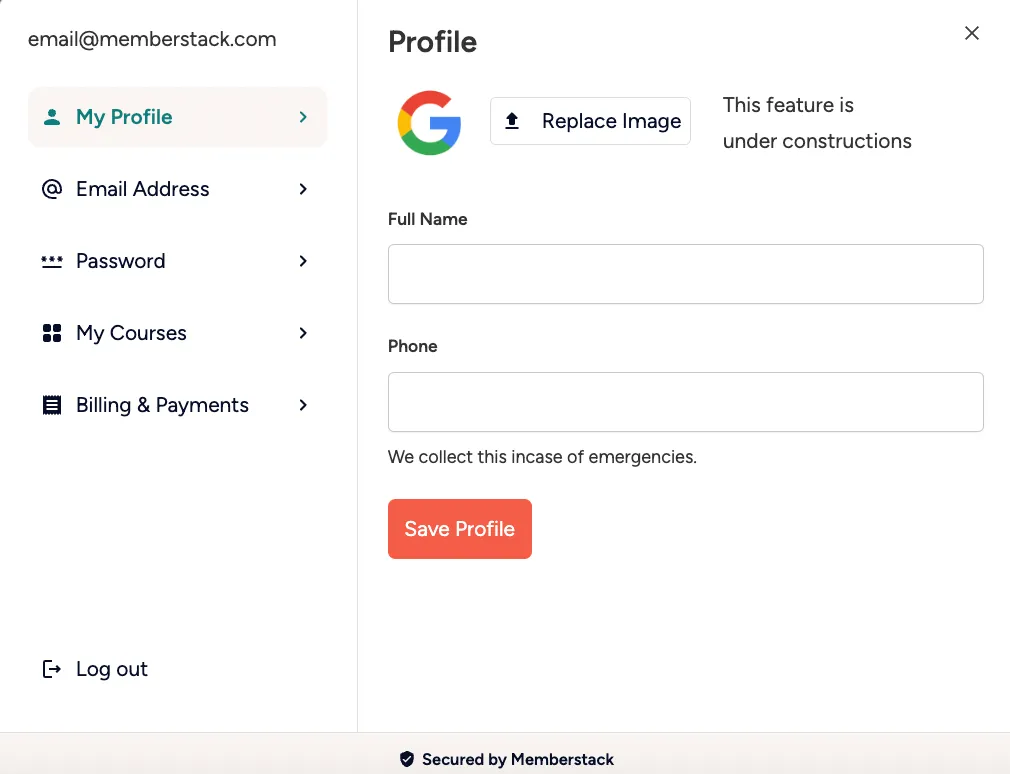Click inside the Phone number field
Viewport: 1010px width, 774px height.
pyautogui.click(x=685, y=400)
